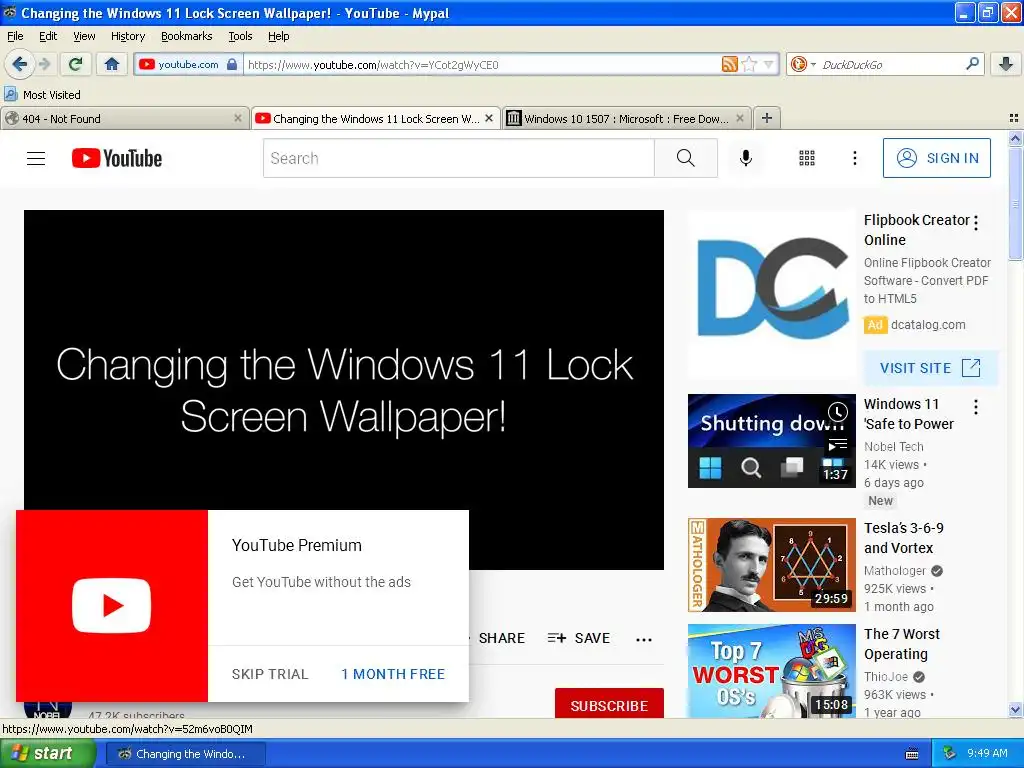This screenshot has height=768, width=1024.
Task: Click the search magnifier in DuckDuckGo box
Action: tap(972, 64)
